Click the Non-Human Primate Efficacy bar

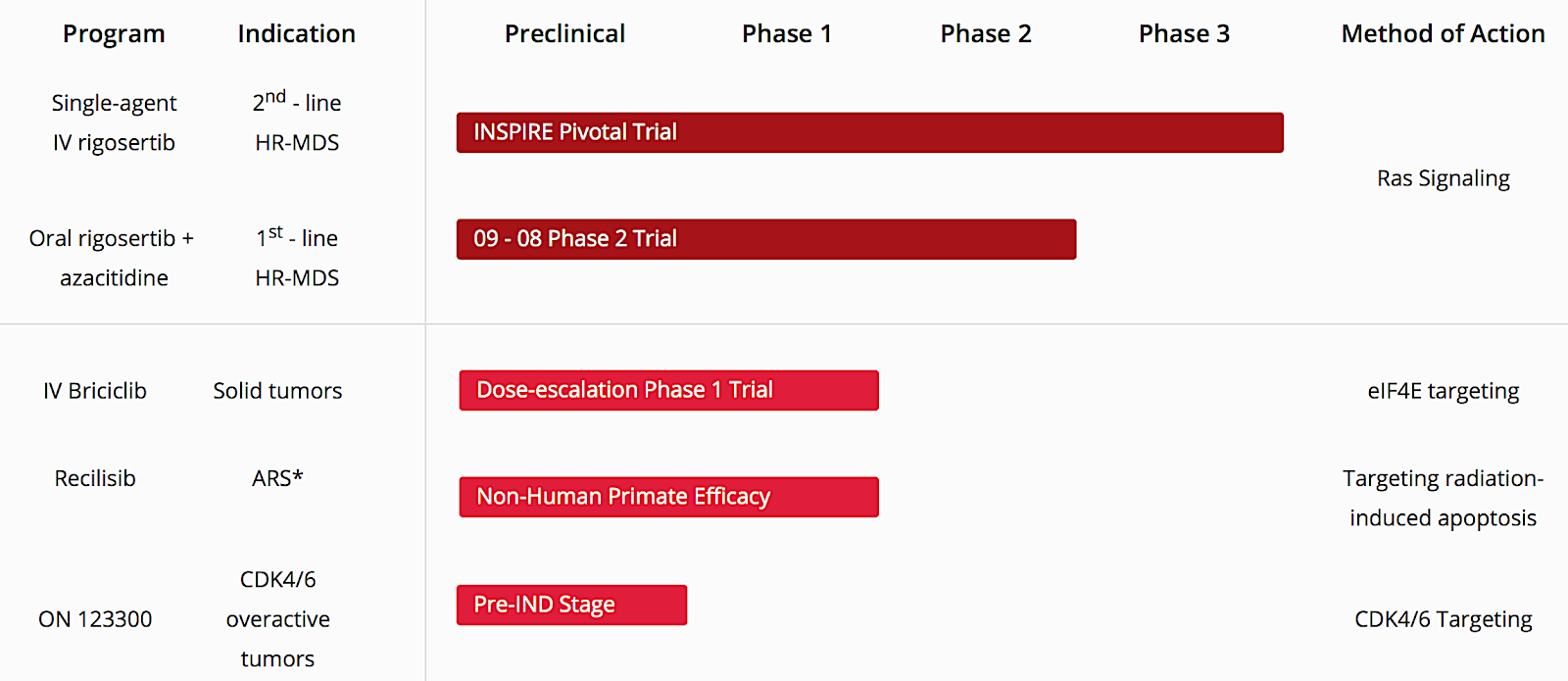669,497
